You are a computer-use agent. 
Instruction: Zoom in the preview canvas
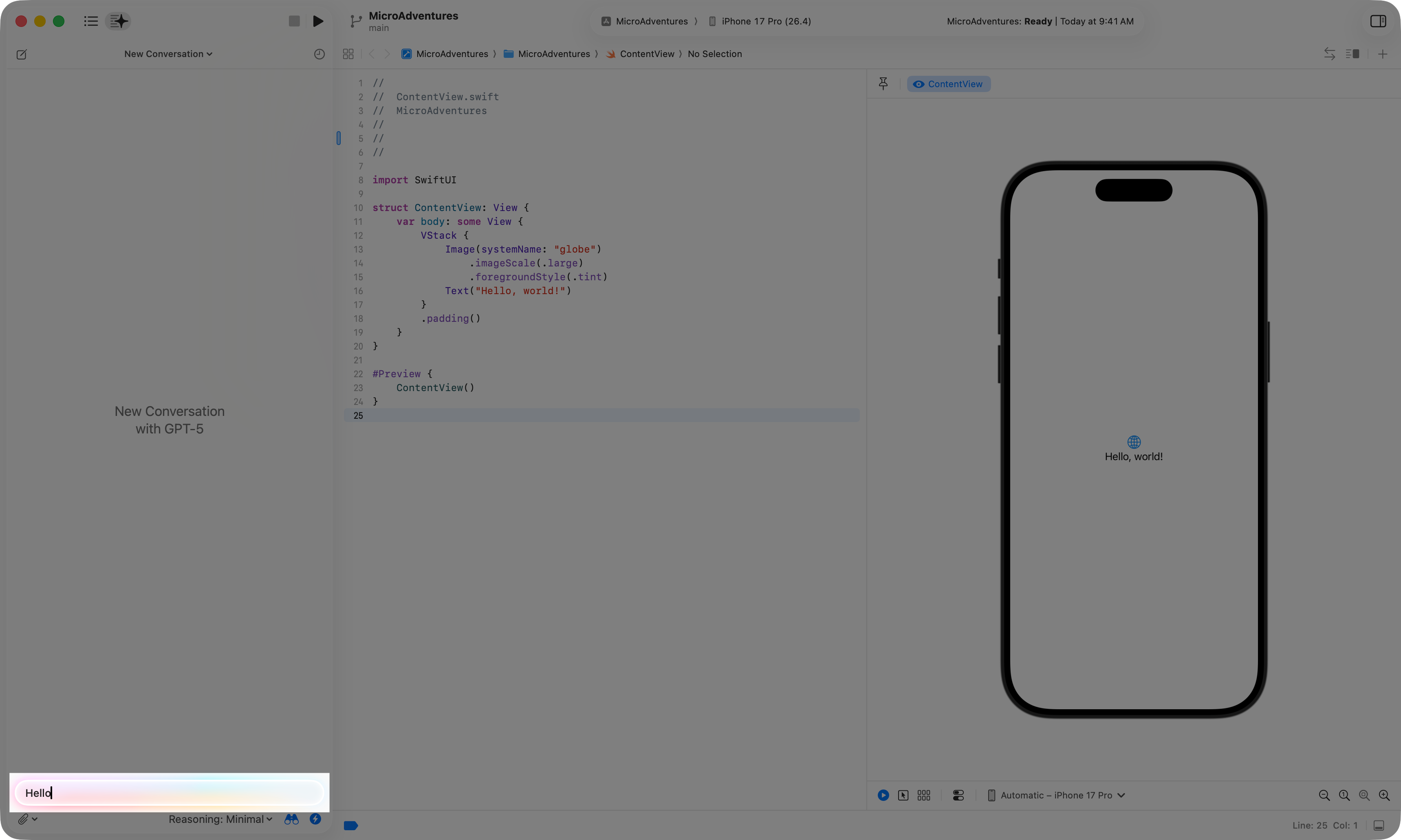tap(1384, 795)
